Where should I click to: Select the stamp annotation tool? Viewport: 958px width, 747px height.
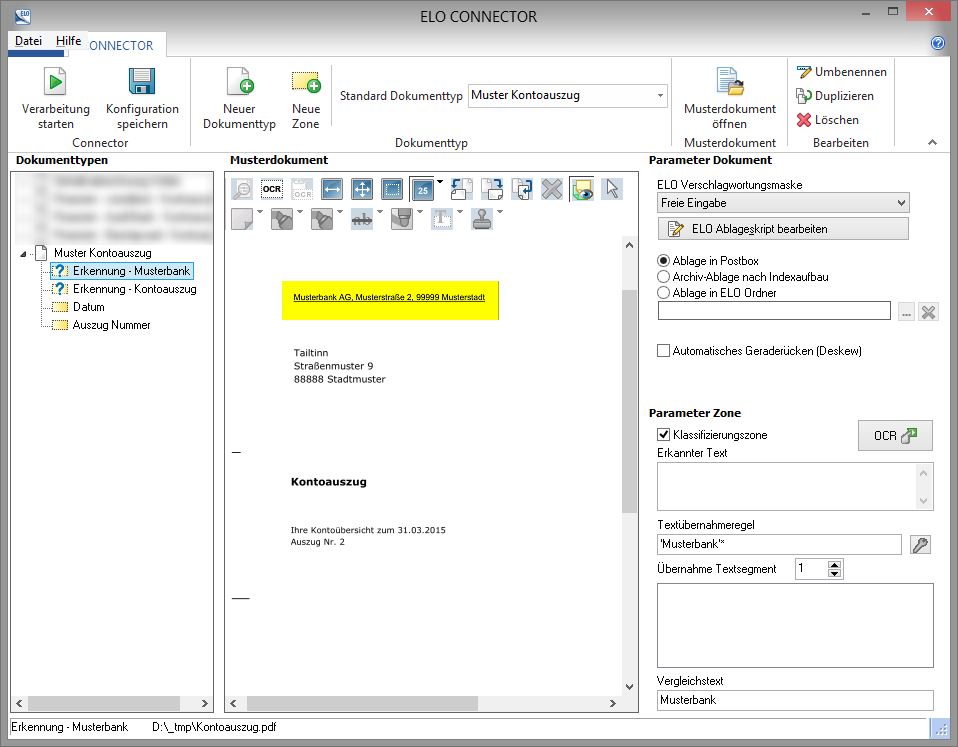482,219
